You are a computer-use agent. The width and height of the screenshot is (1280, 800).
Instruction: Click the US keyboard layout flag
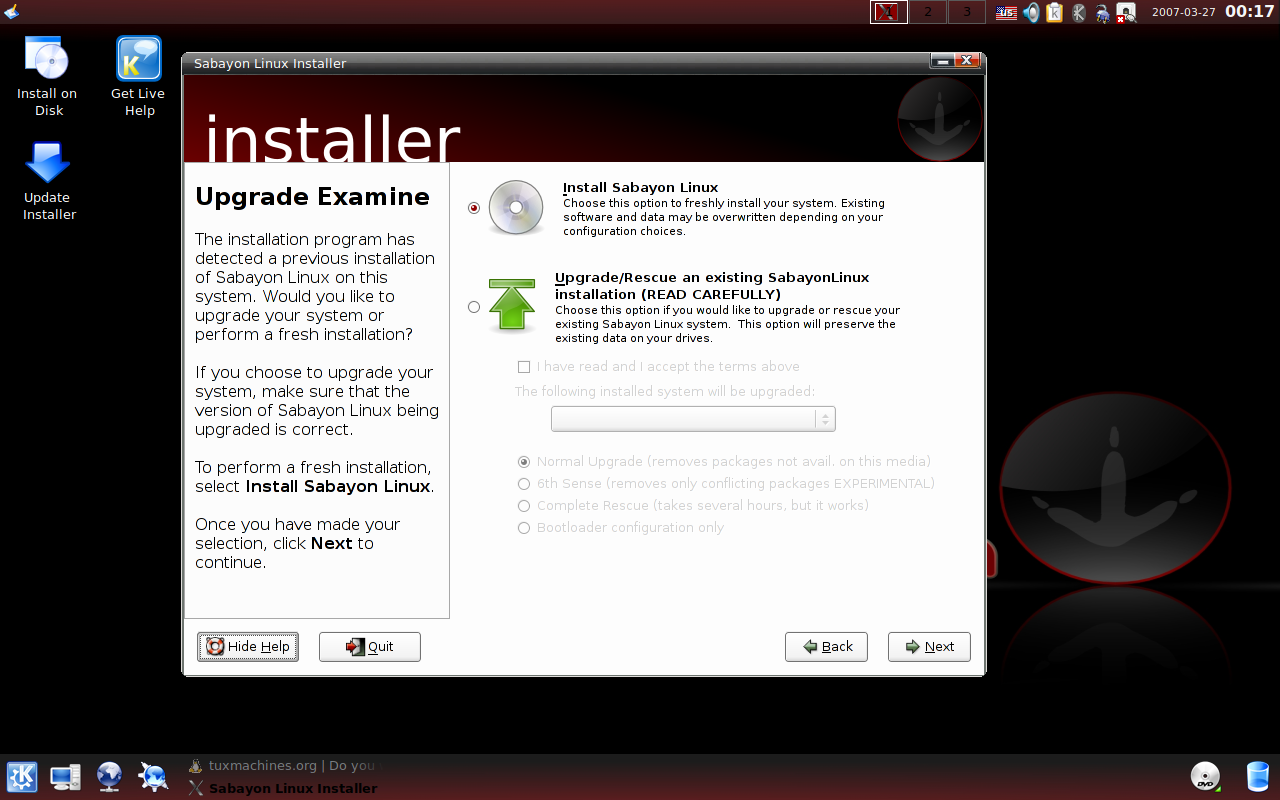click(1006, 13)
